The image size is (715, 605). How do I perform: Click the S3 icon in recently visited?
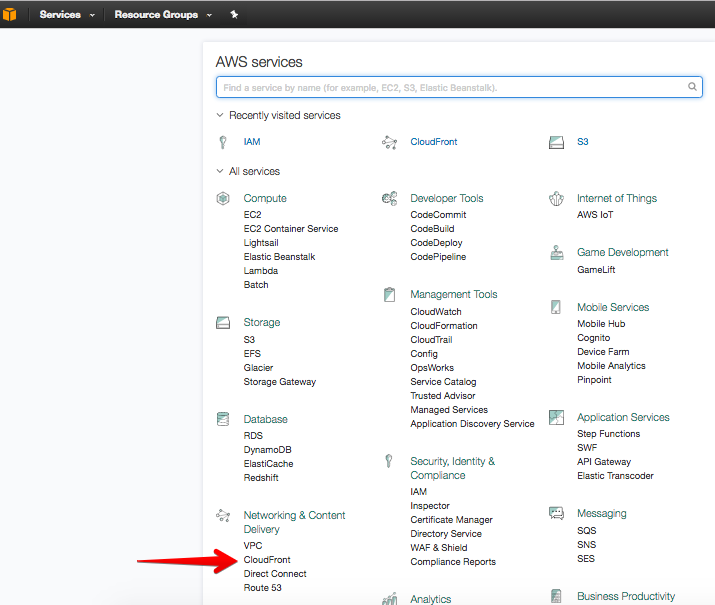click(x=556, y=142)
